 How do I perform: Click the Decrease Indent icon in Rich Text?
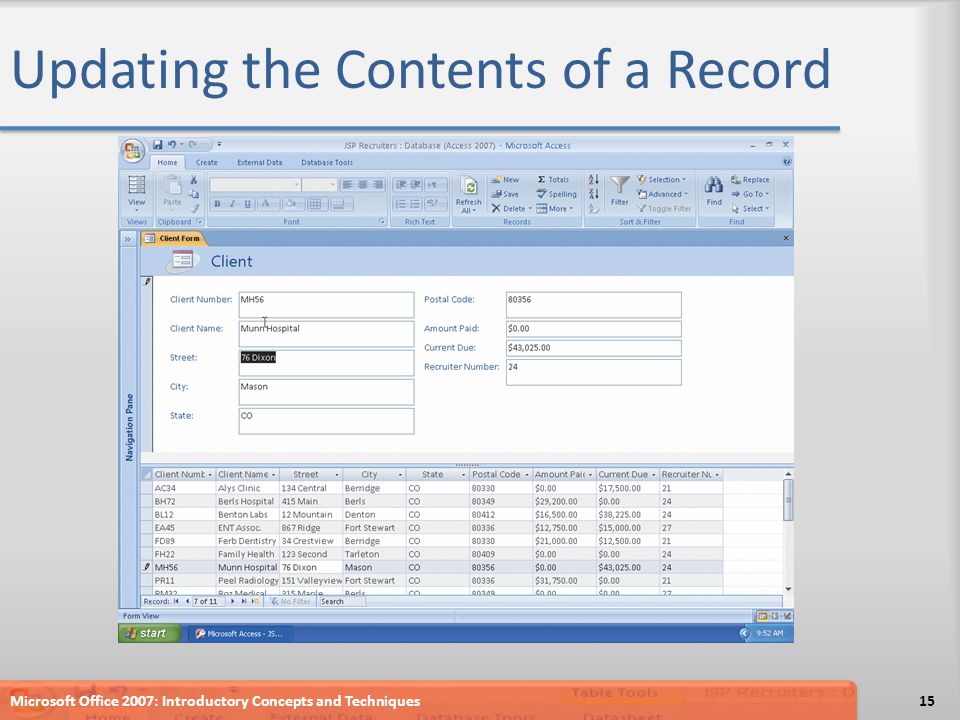click(x=400, y=184)
